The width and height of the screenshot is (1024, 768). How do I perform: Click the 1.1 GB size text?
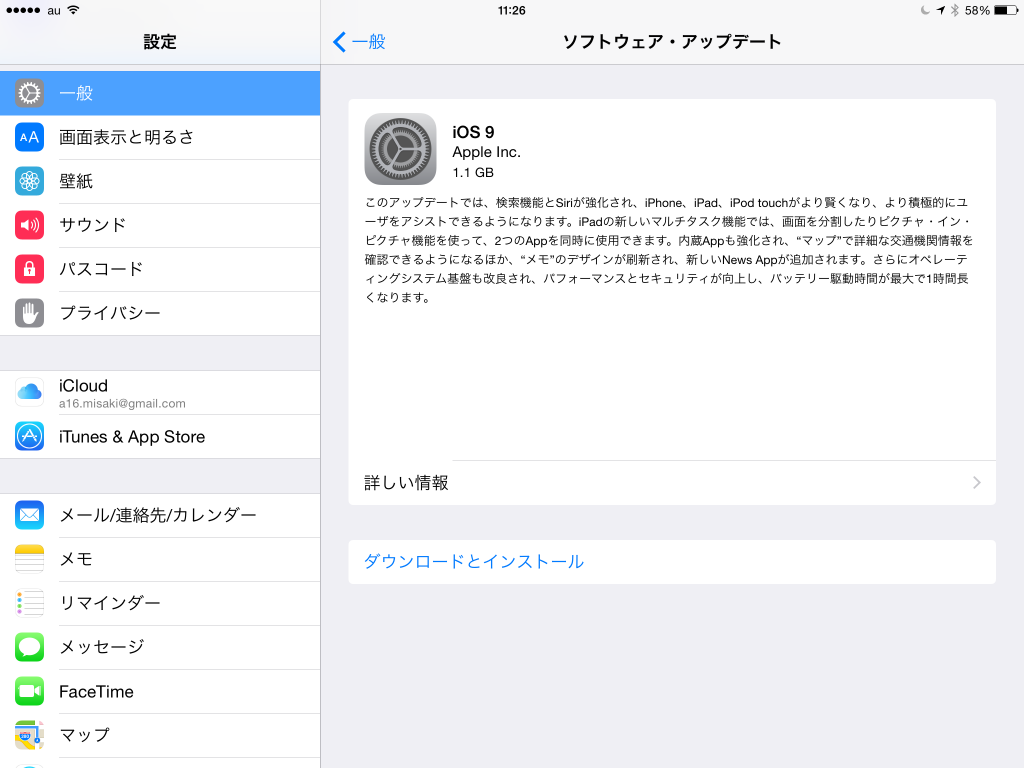pos(473,172)
